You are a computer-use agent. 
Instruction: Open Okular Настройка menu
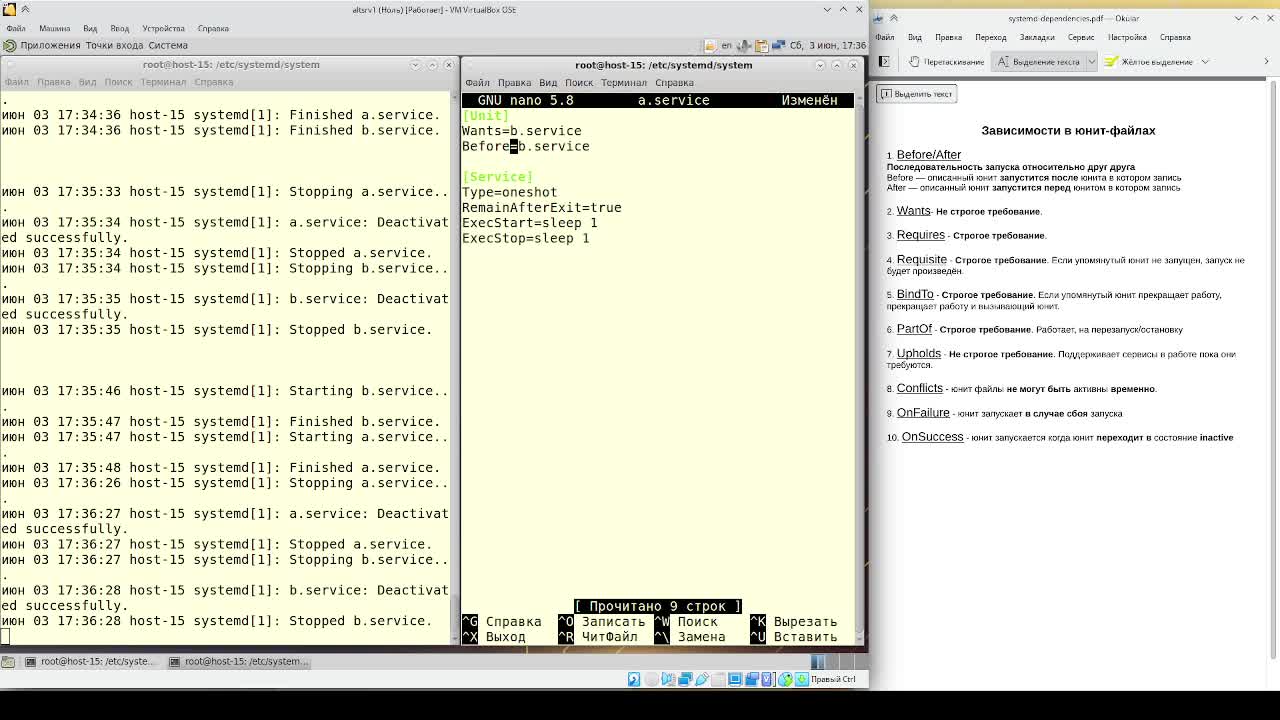click(1127, 37)
